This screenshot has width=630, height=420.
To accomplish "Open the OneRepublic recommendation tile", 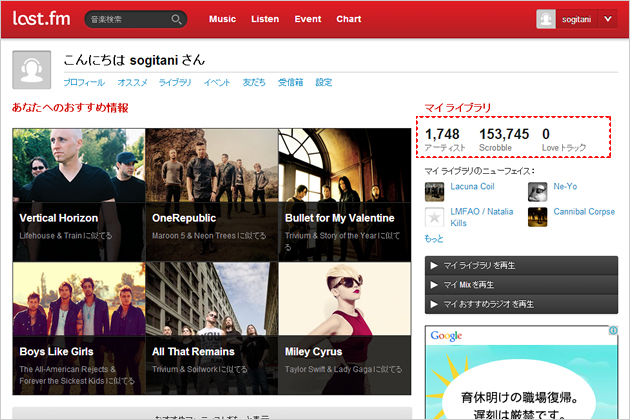I will pos(212,195).
